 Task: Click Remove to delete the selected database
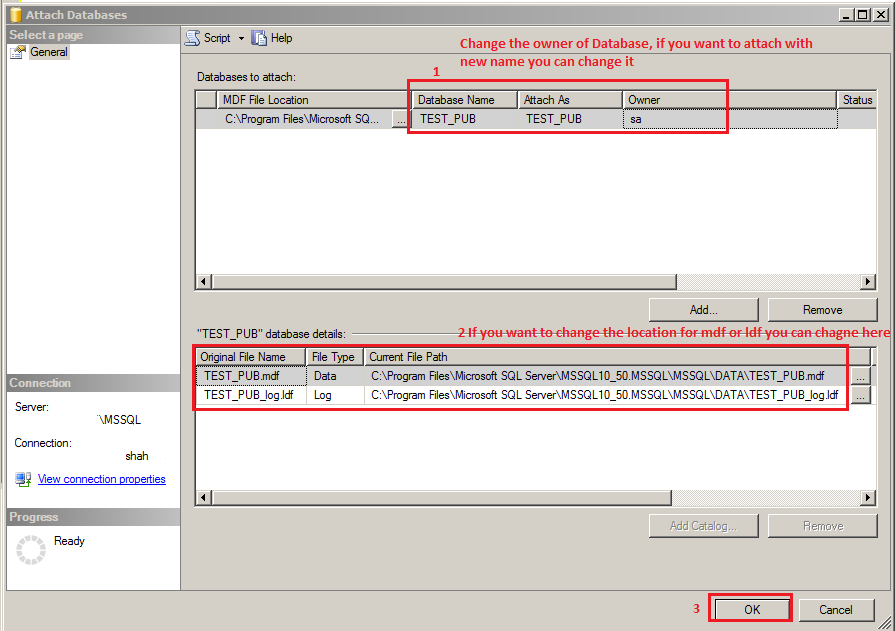pos(822,309)
